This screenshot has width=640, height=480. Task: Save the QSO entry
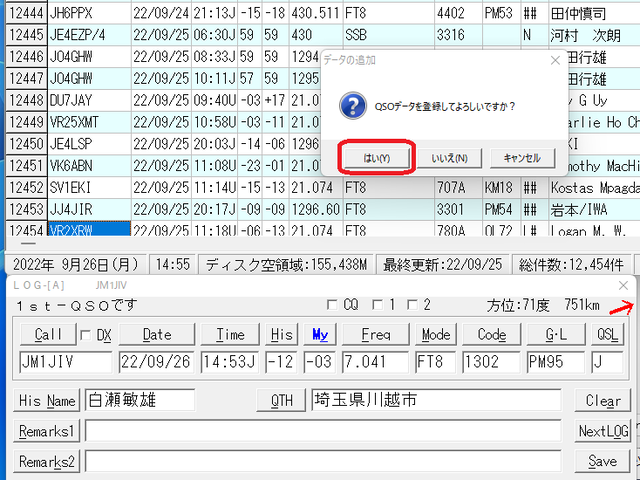(x=603, y=462)
